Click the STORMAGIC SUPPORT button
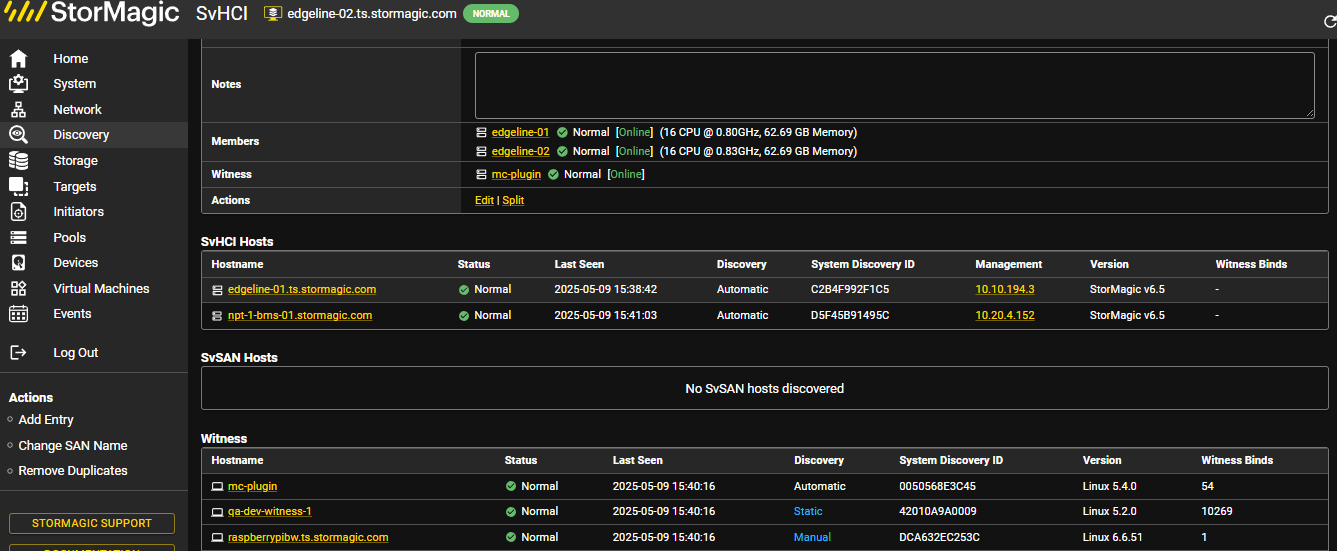 92,523
